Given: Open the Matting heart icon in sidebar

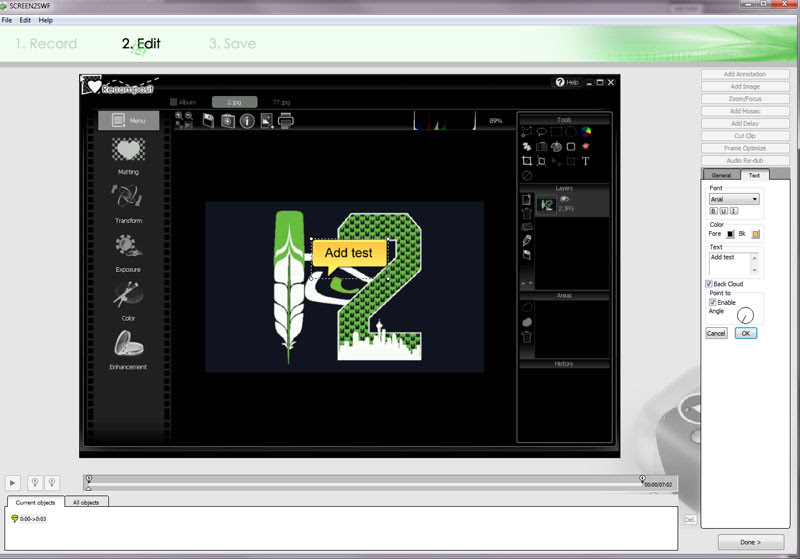Looking at the screenshot, I should coord(129,150).
